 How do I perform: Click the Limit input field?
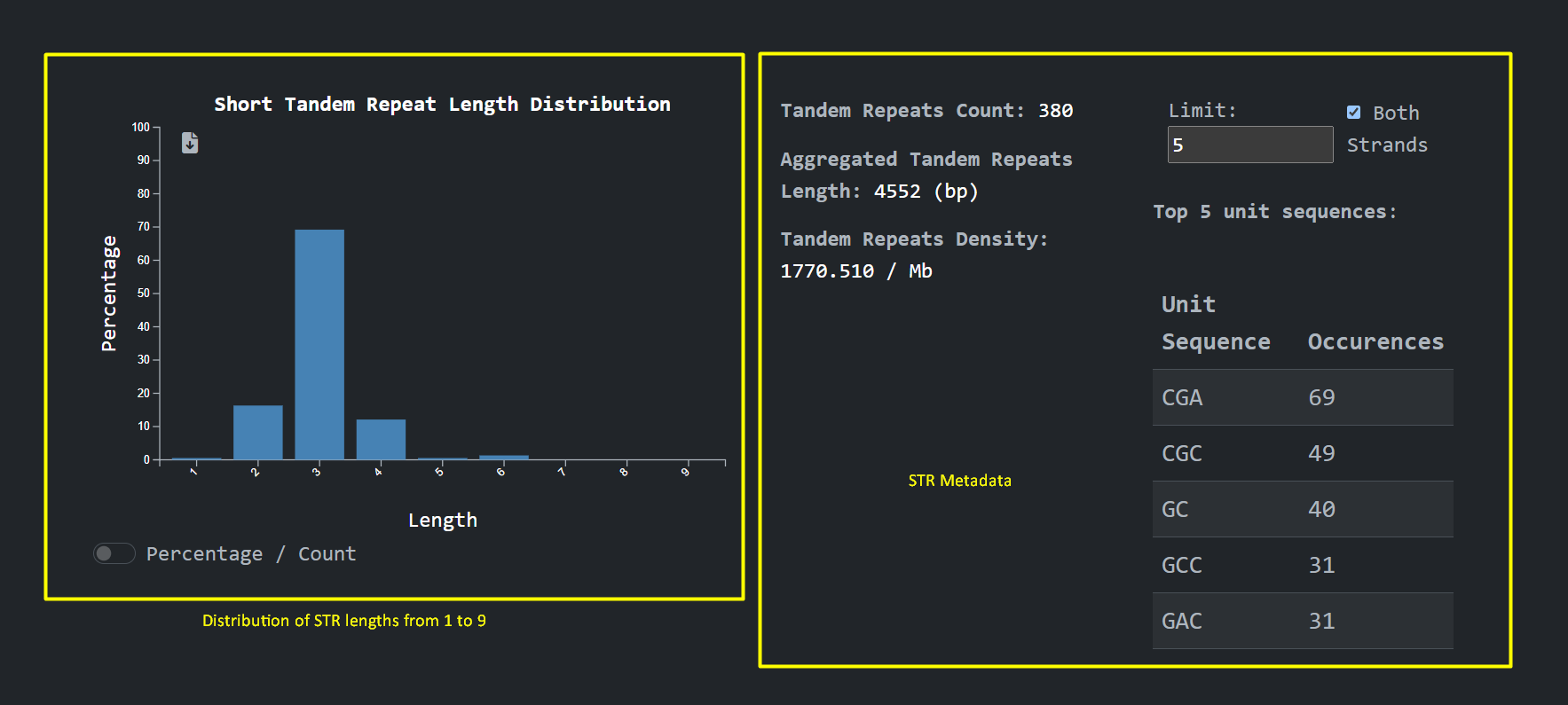(x=1249, y=145)
